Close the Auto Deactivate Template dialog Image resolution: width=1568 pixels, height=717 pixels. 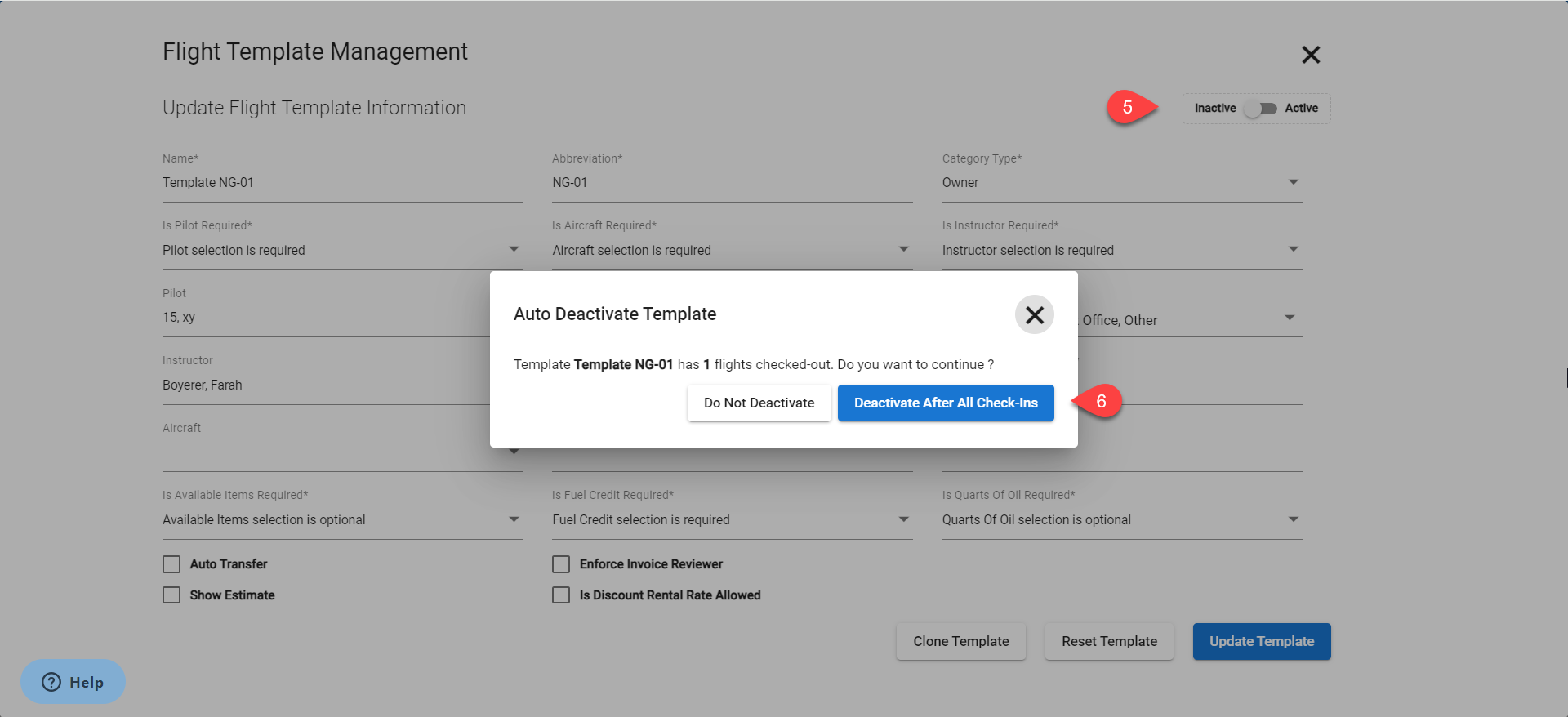1034,314
